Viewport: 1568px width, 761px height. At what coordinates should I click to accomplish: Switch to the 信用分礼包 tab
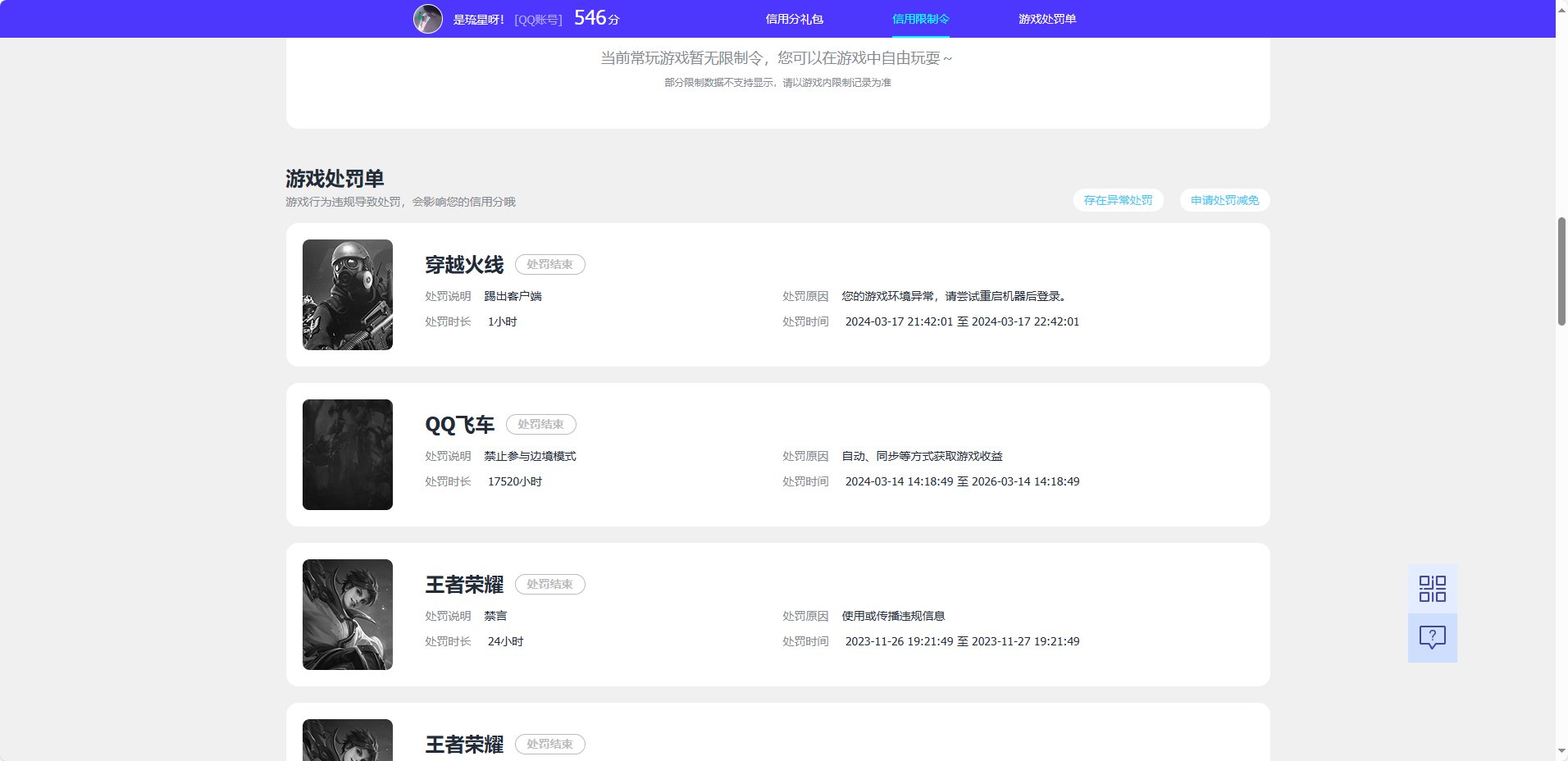[794, 19]
